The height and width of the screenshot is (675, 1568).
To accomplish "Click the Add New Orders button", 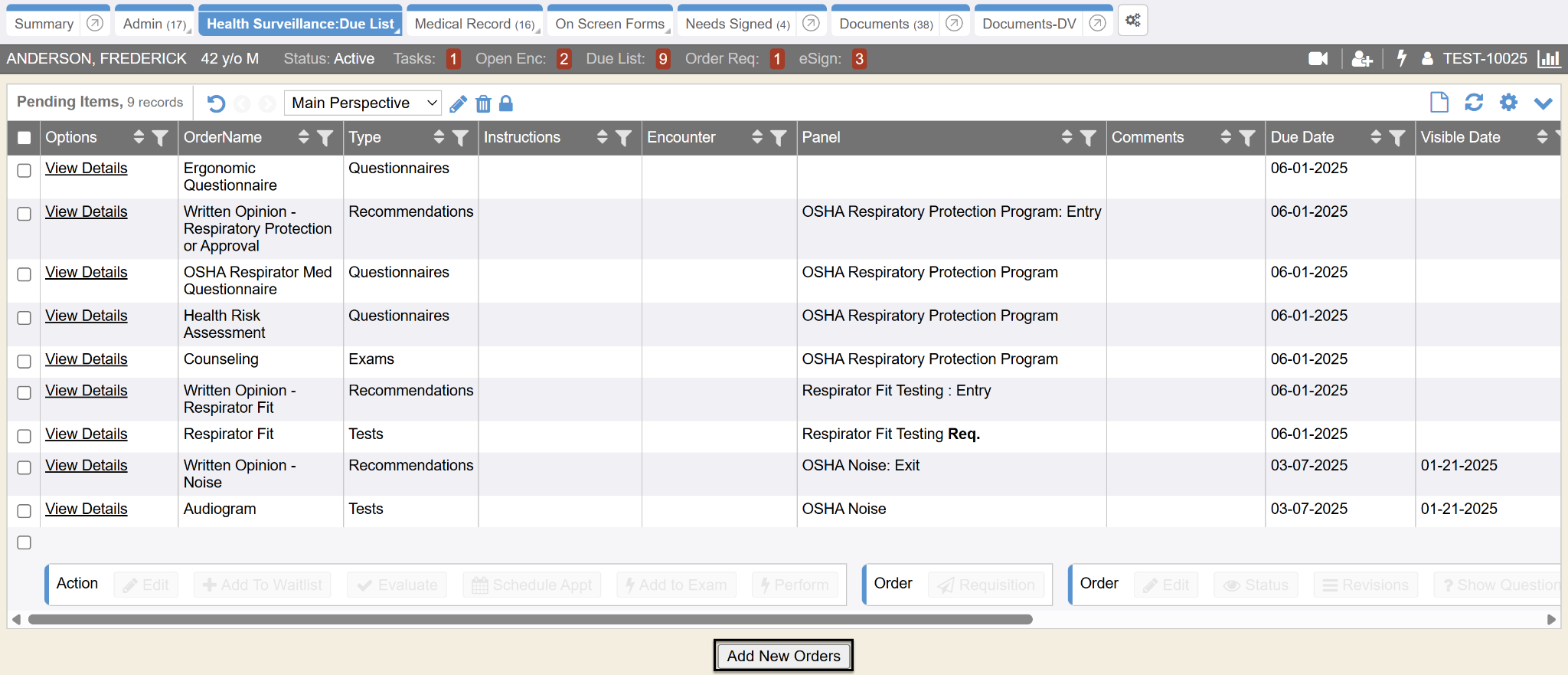I will click(783, 656).
